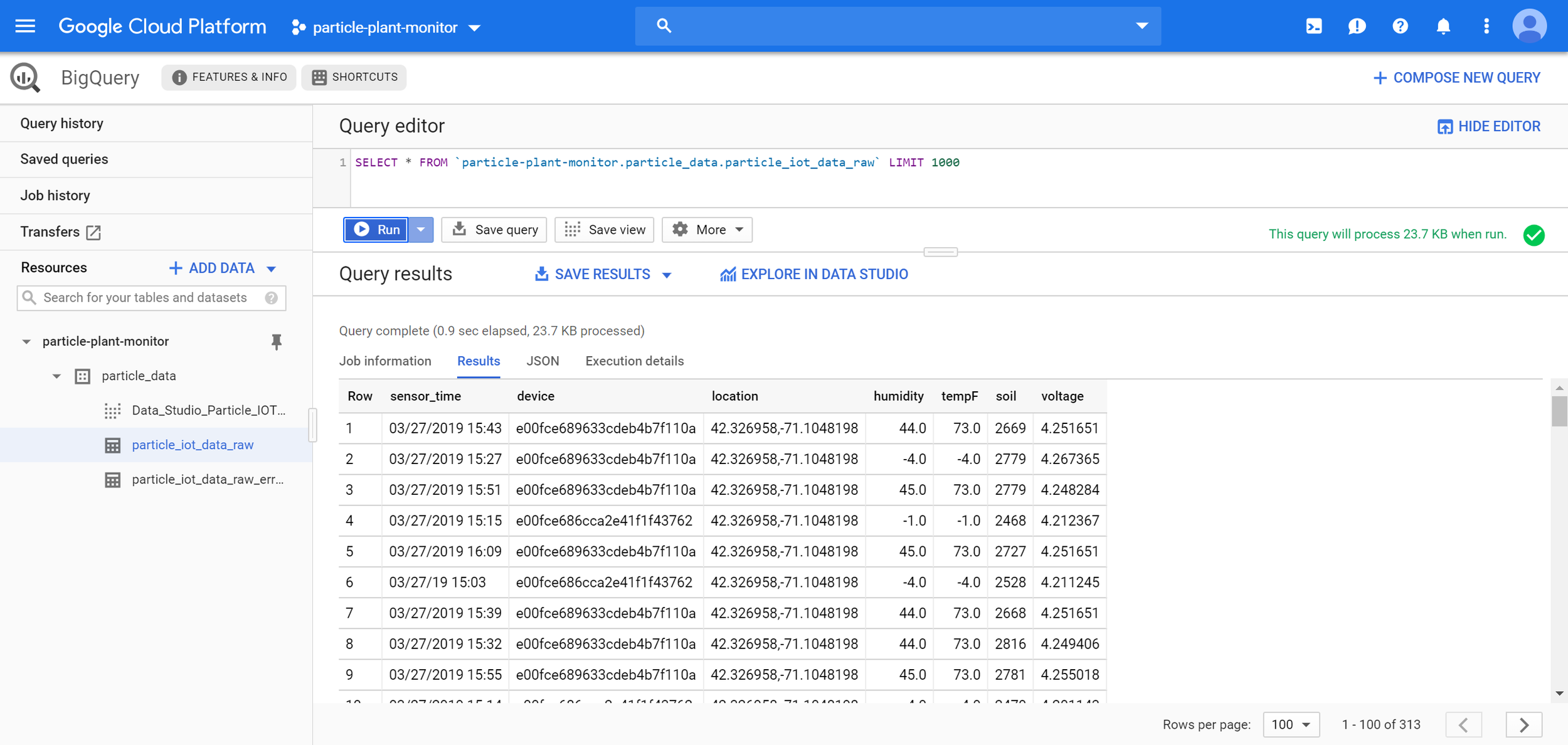The height and width of the screenshot is (745, 1568).
Task: Open the Run button options dropdown
Action: tap(421, 230)
